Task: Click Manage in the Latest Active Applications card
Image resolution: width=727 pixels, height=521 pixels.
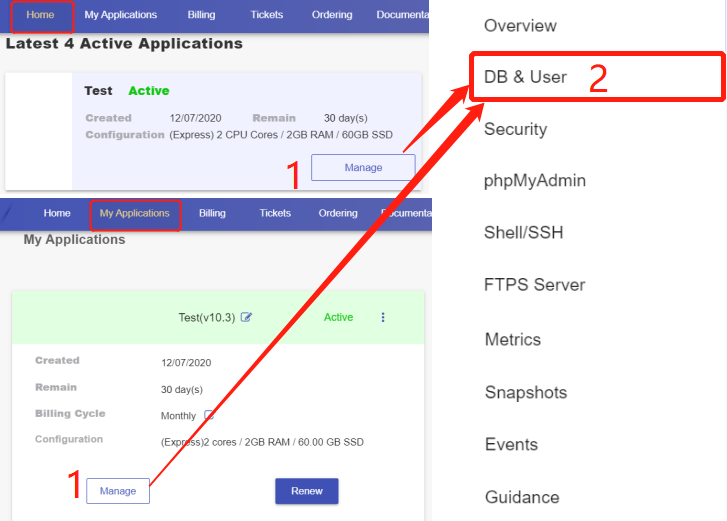Action: click(x=363, y=167)
